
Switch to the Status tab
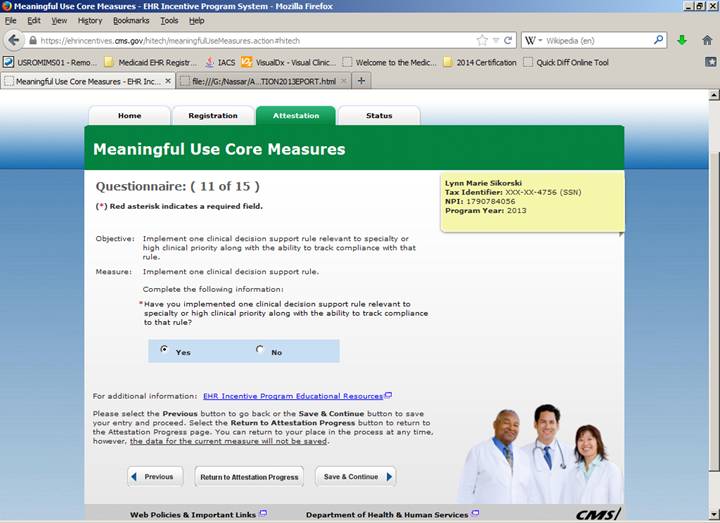[x=379, y=116]
